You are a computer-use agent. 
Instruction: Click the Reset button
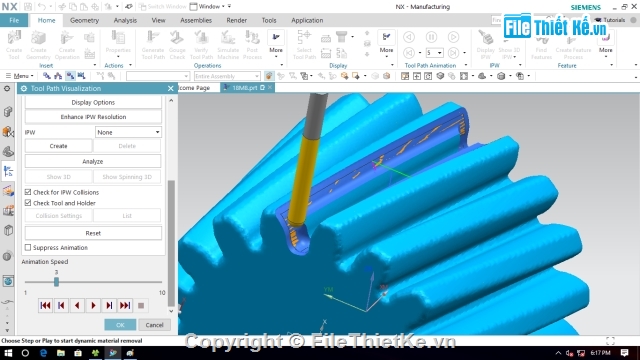tap(93, 233)
